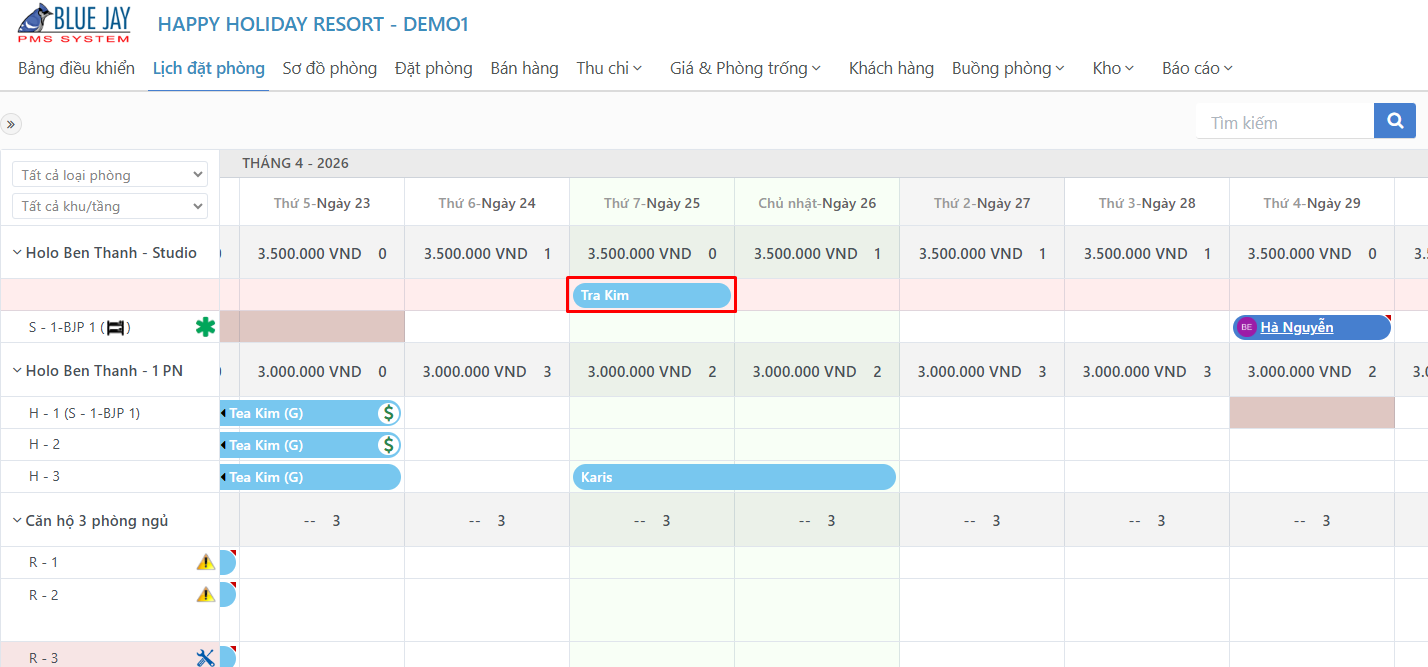This screenshot has width=1428, height=667.
Task: Click the partial booking bar on R - 1
Action: click(x=228, y=563)
